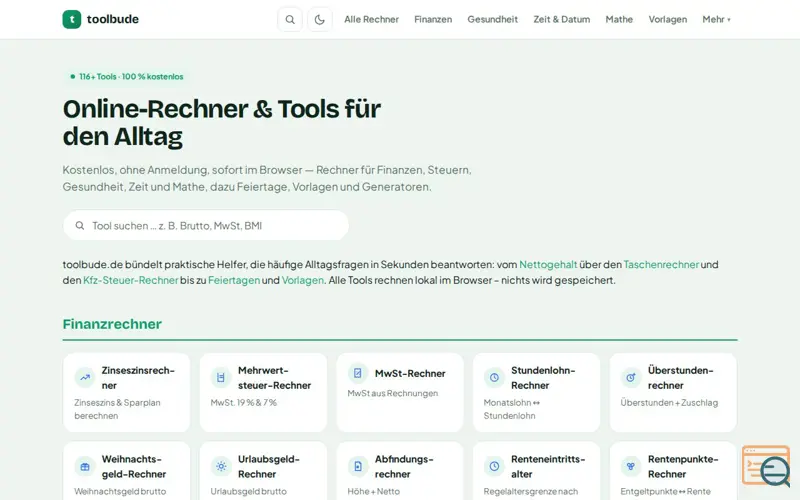Follow the Taschenrechner link

tap(661, 264)
